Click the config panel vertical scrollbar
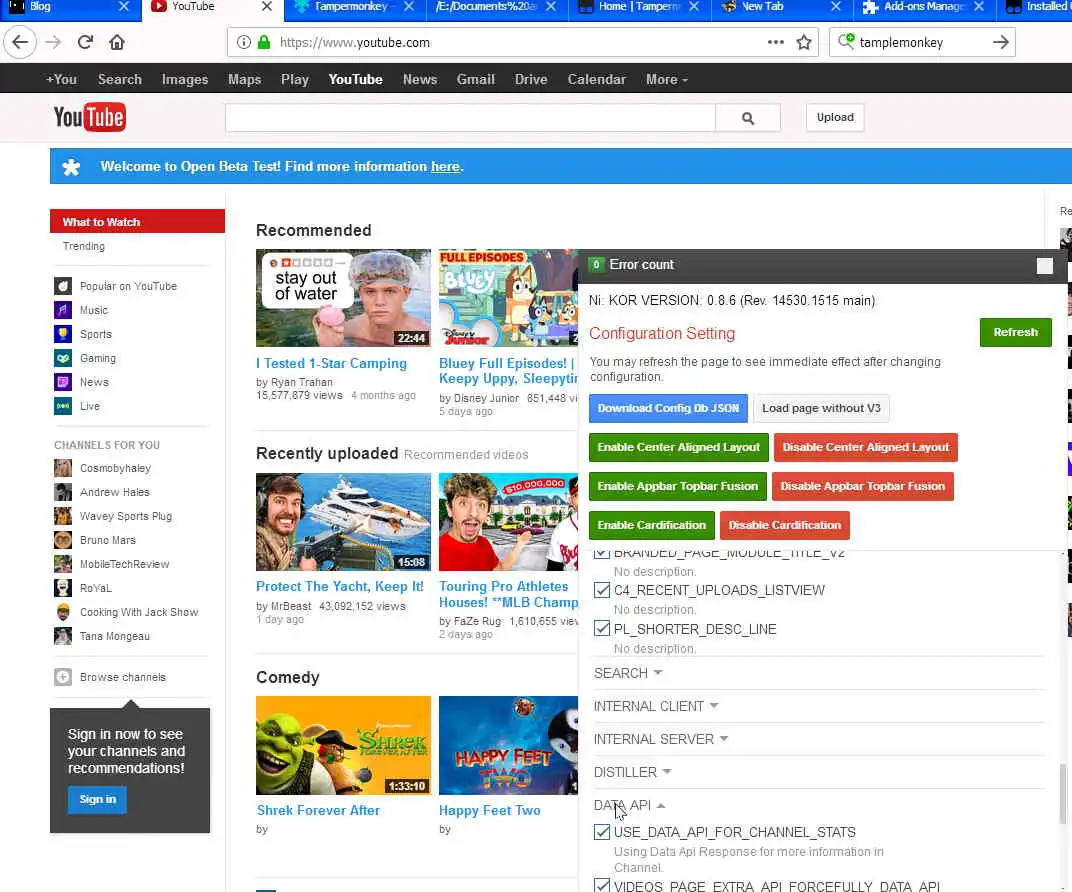The width and height of the screenshot is (1072, 892). (1063, 793)
